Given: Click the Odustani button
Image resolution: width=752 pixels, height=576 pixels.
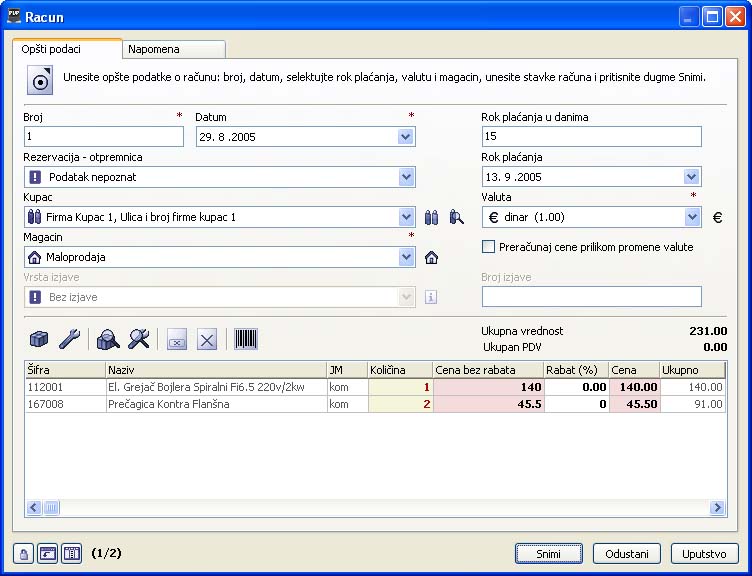Looking at the screenshot, I should 626,554.
